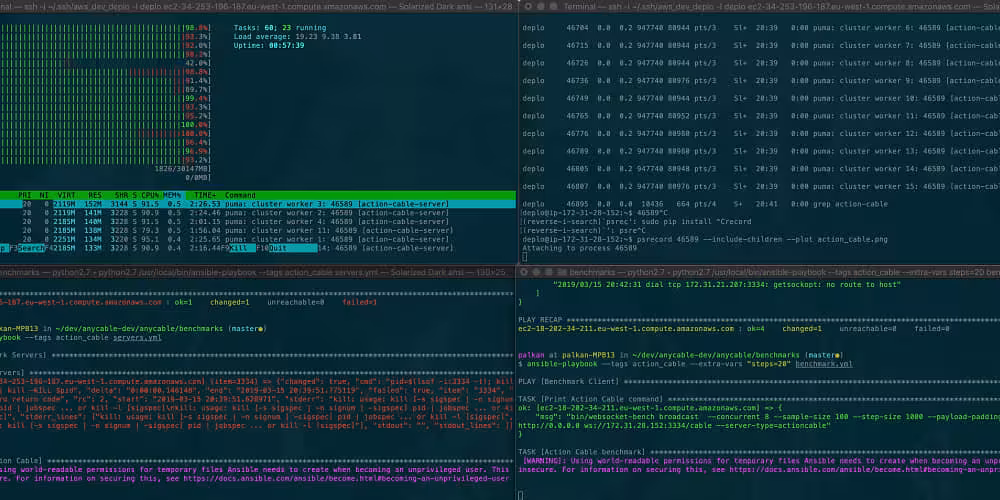Click the htop VIRT column header
Image resolution: width=1000 pixels, height=500 pixels.
(66, 195)
